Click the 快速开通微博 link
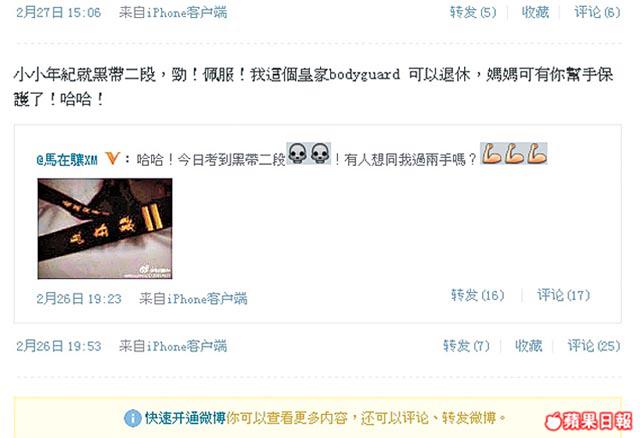This screenshot has height=438, width=640. [x=185, y=418]
